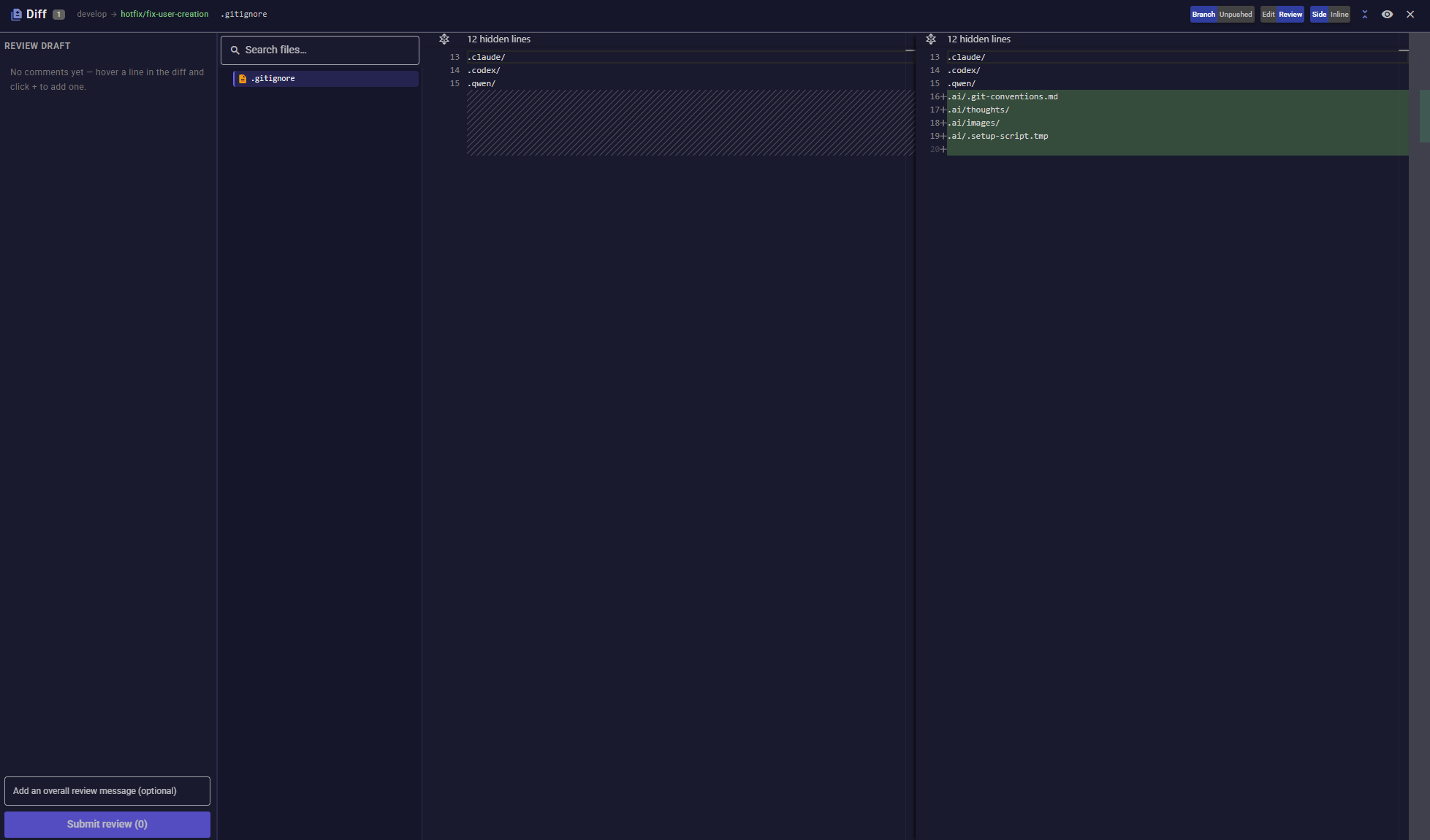This screenshot has height=840, width=1430.
Task: Click added line .ai/.git-conventions.md
Action: (x=1003, y=97)
